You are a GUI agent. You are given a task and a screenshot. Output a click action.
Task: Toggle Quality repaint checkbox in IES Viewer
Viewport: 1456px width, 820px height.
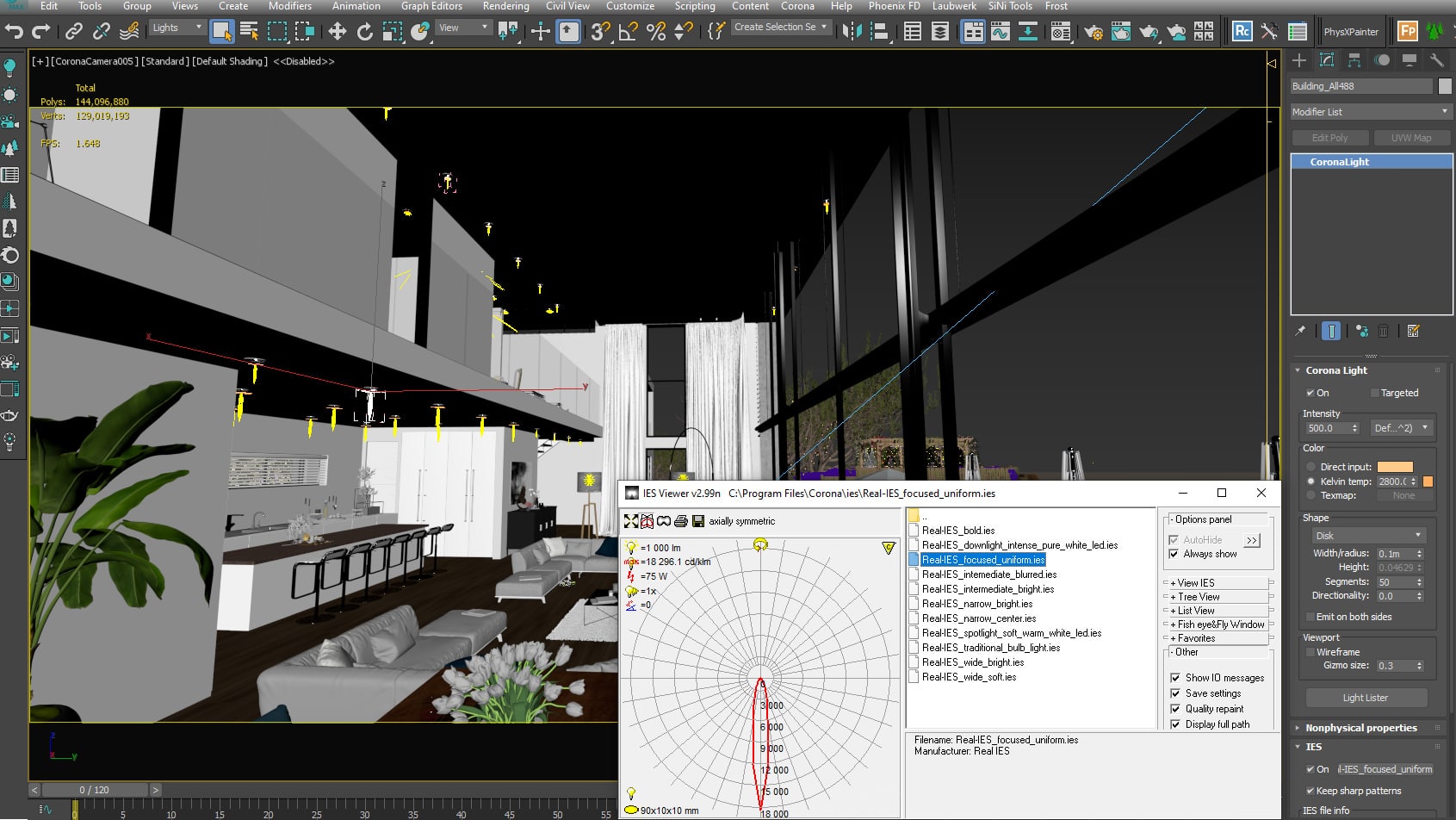[x=1175, y=709]
